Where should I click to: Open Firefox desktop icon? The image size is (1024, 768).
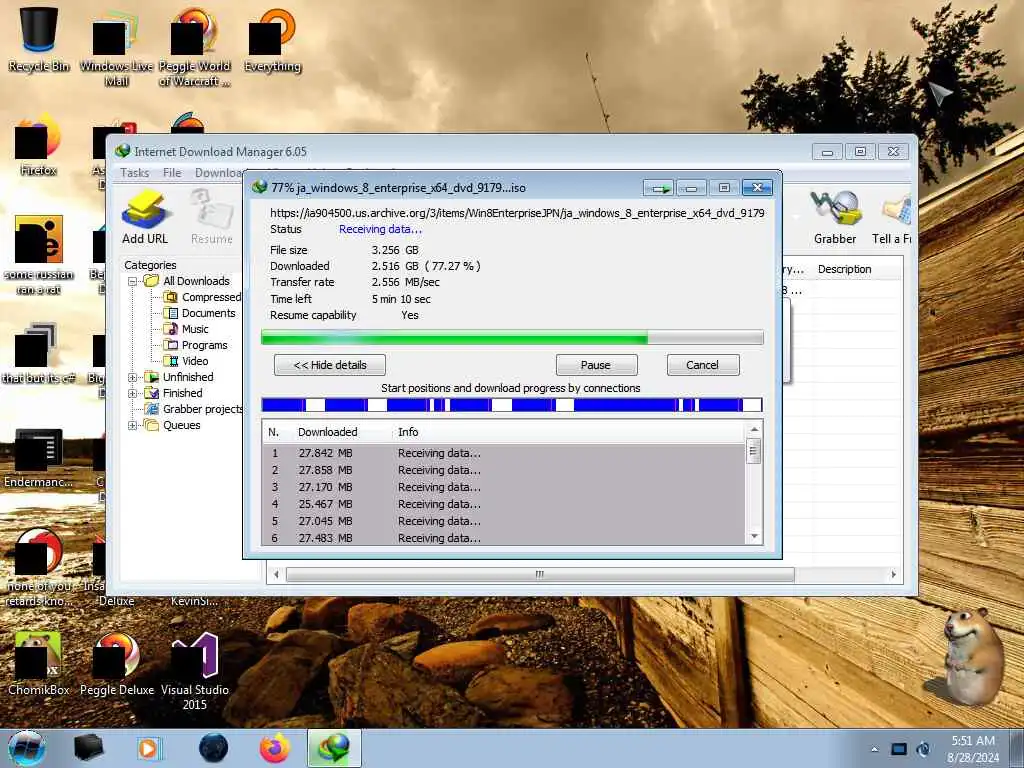tap(39, 147)
